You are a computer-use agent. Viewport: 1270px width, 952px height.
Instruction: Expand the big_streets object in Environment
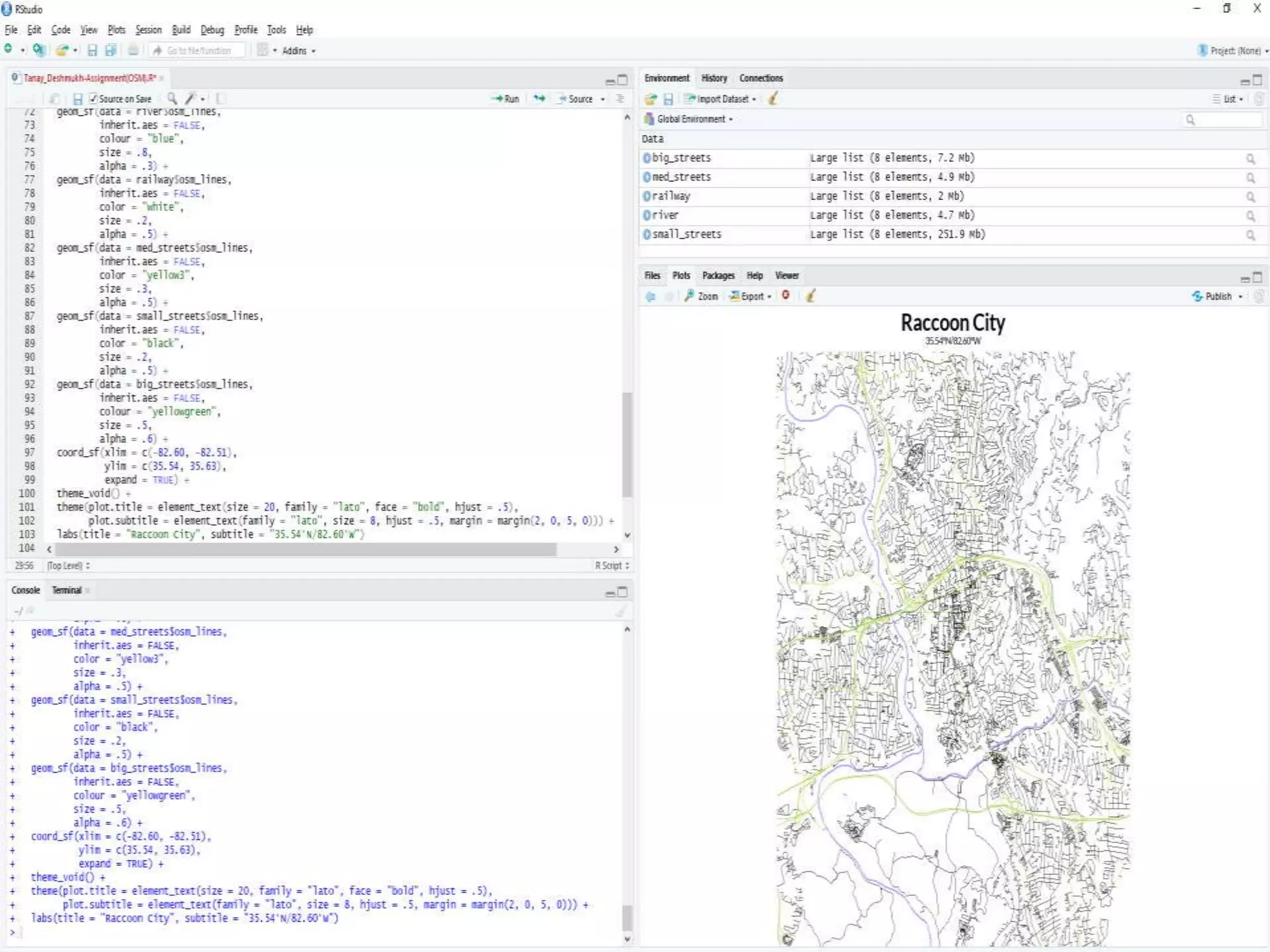point(647,158)
